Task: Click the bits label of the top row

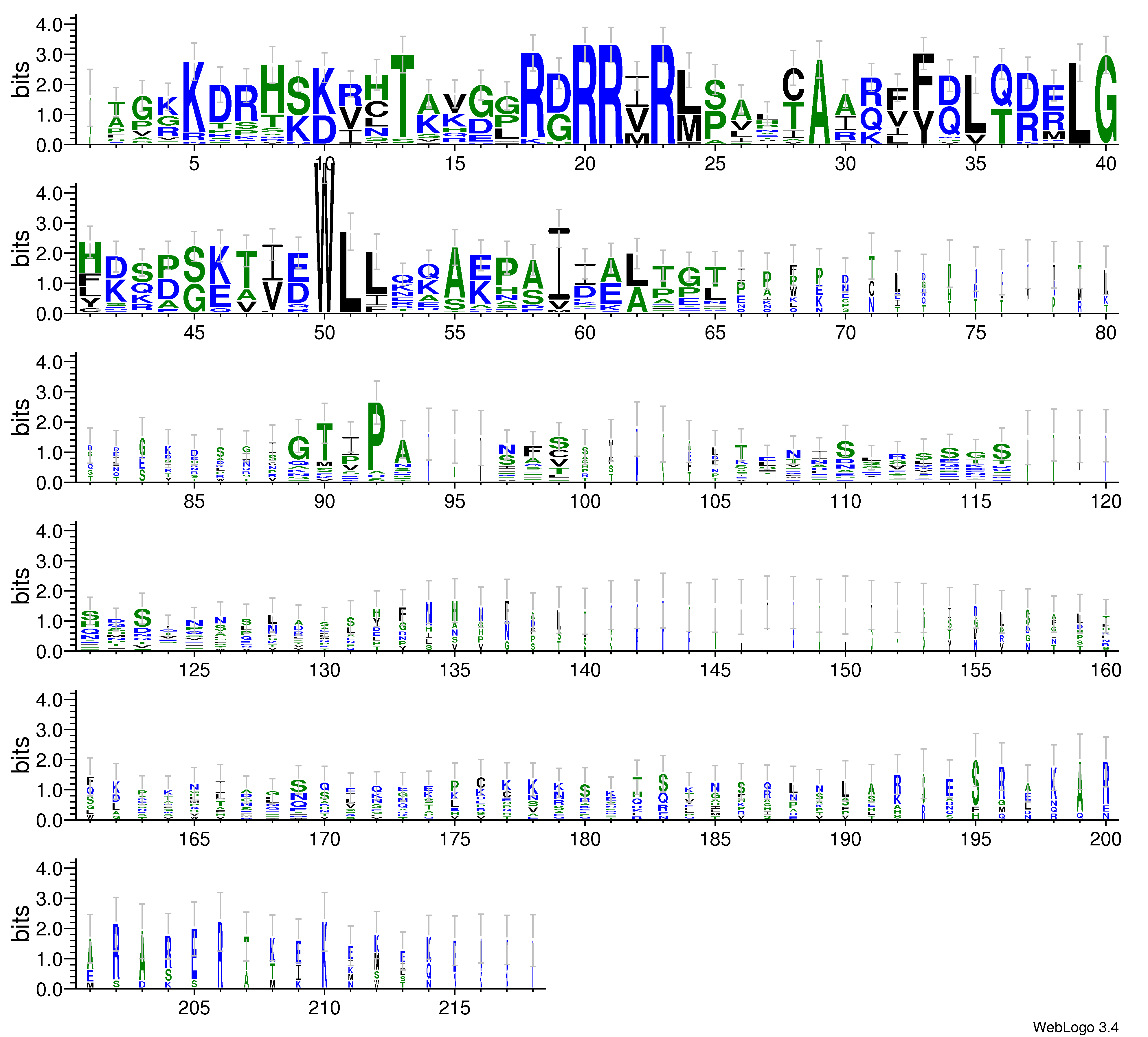Action: point(21,80)
